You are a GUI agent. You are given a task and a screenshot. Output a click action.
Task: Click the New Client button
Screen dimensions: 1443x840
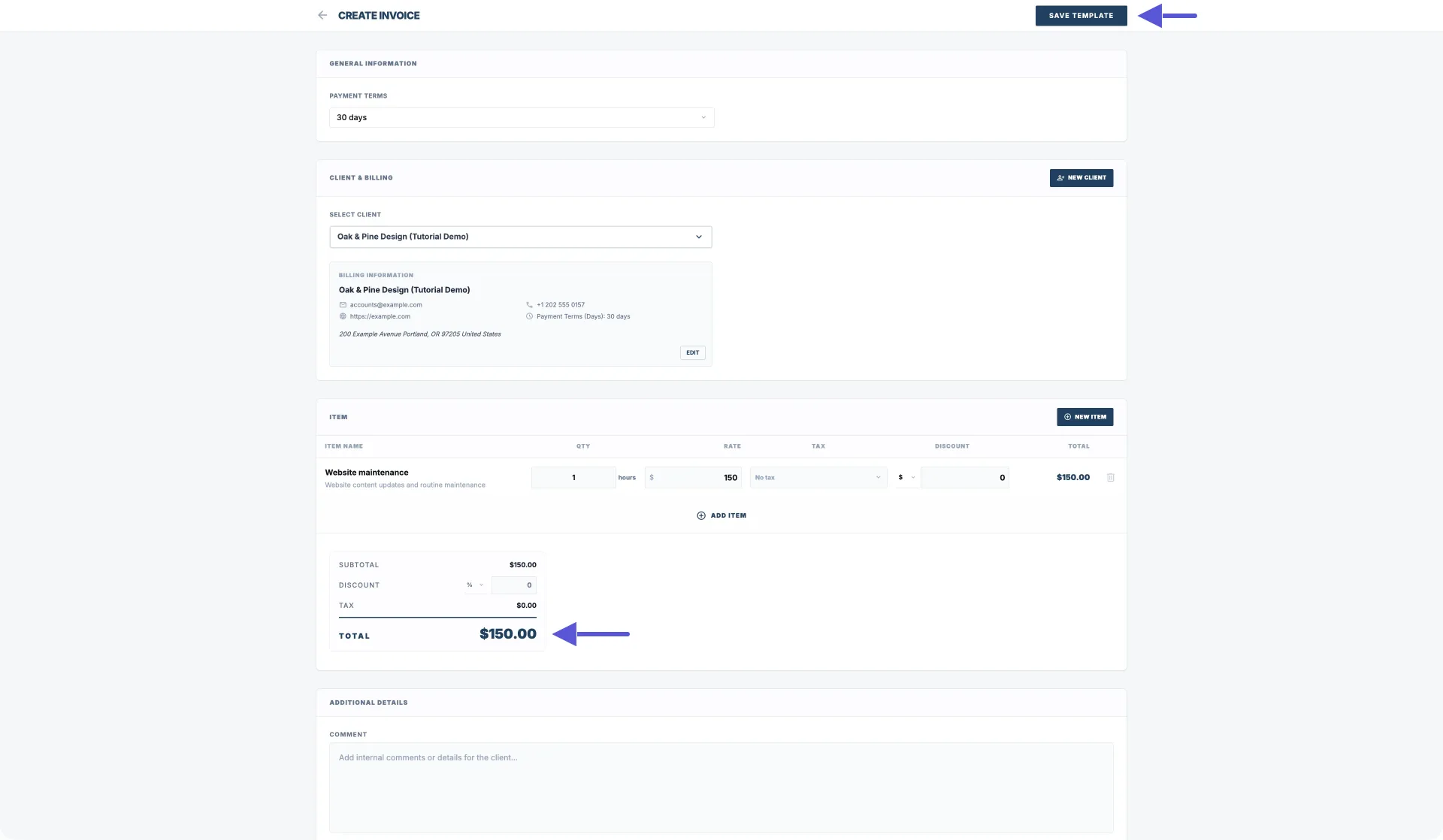pyautogui.click(x=1081, y=178)
